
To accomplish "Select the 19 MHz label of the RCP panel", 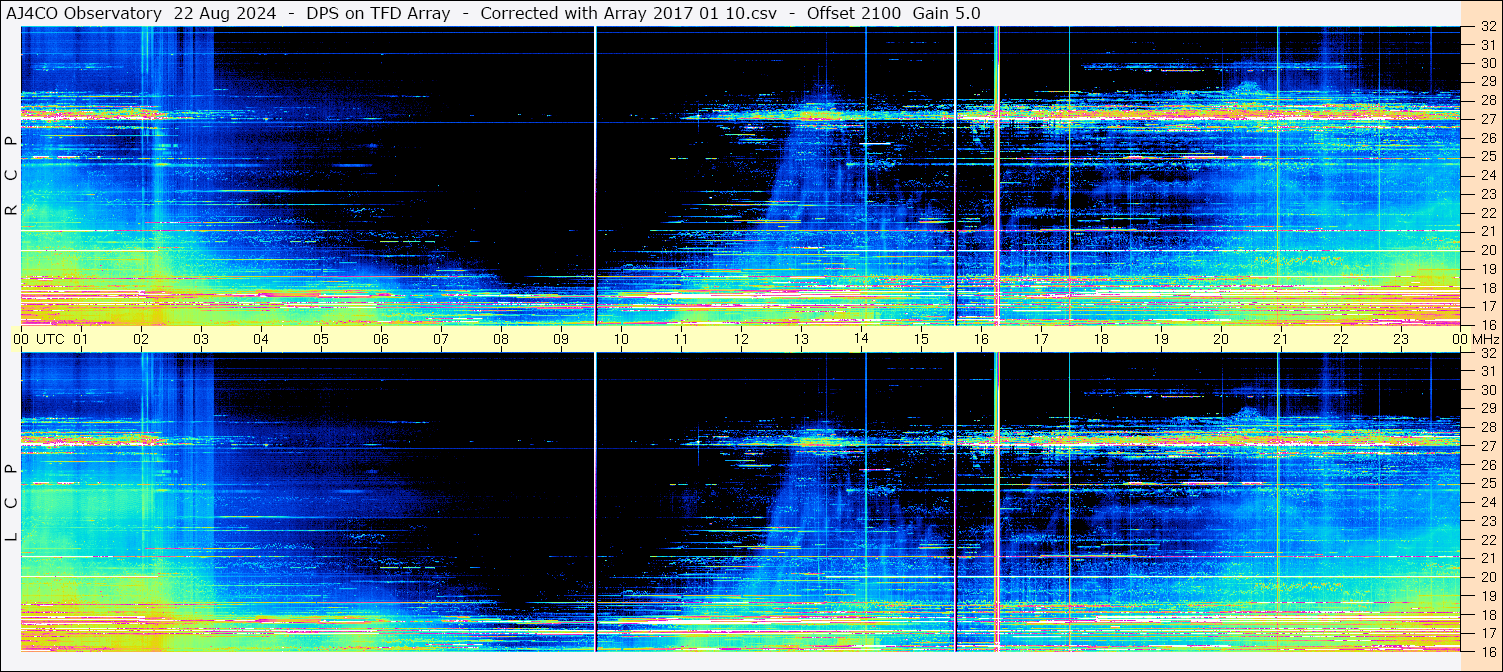I will (1487, 269).
